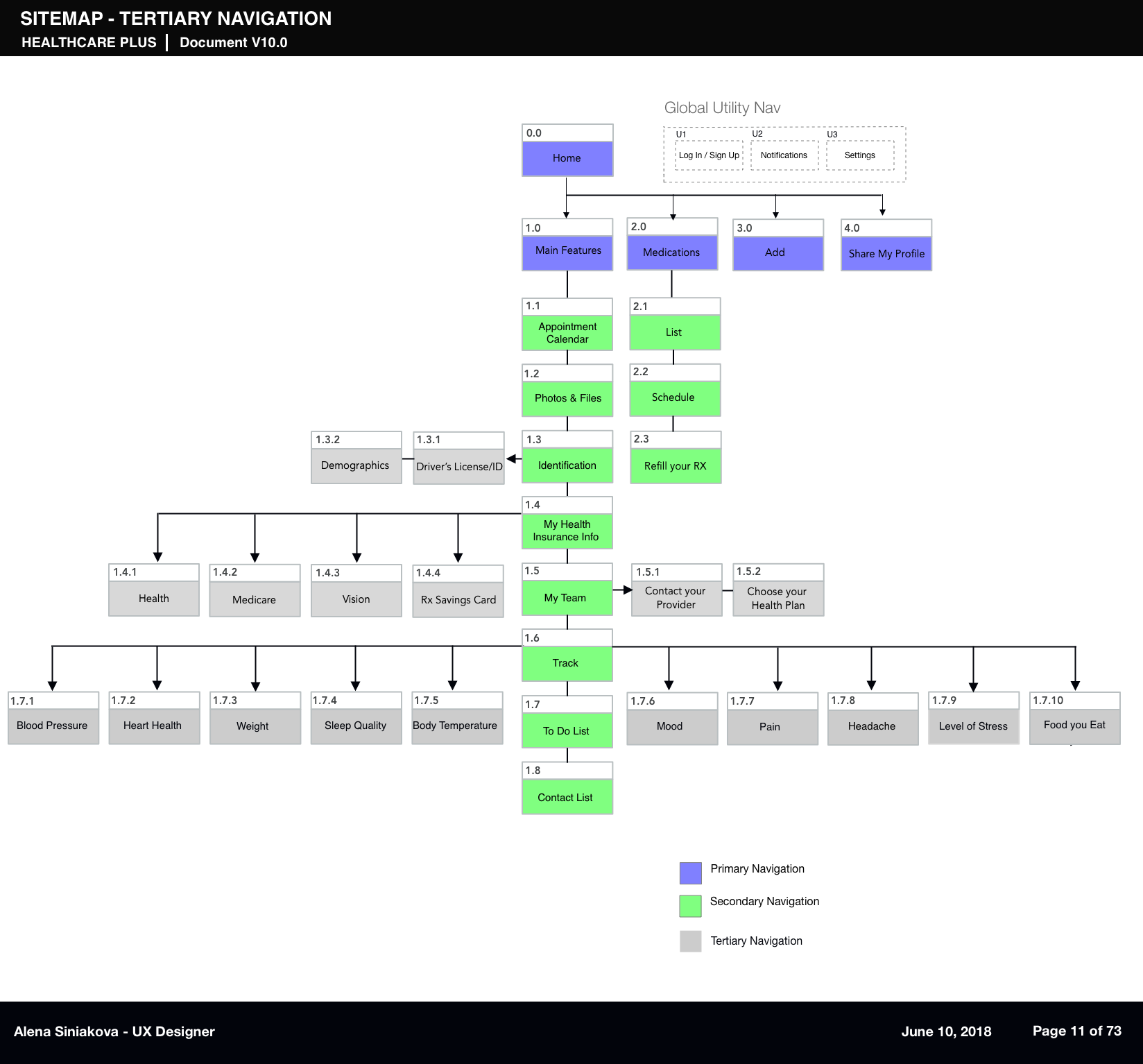Viewport: 1143px width, 1064px height.
Task: Click the Settings utility box
Action: pyautogui.click(x=860, y=155)
